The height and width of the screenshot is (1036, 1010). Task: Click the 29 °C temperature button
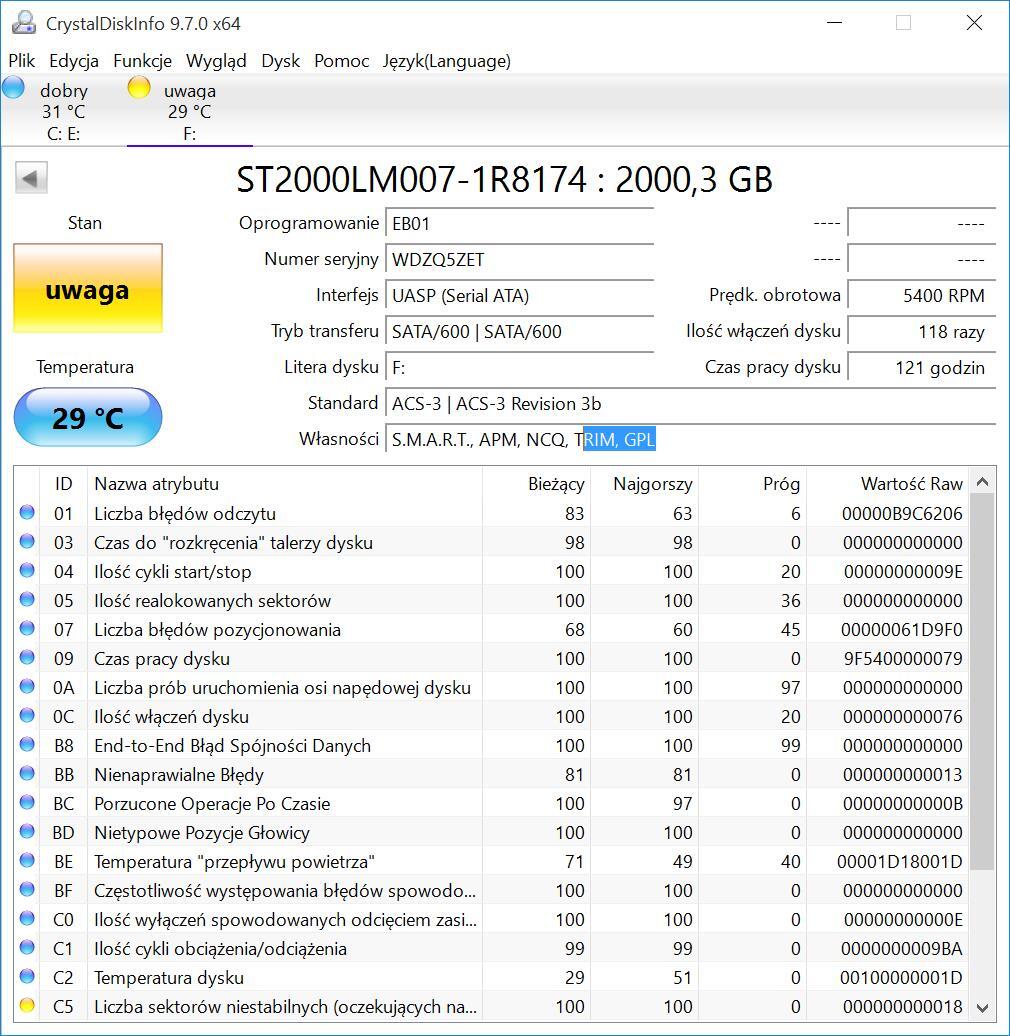point(87,417)
